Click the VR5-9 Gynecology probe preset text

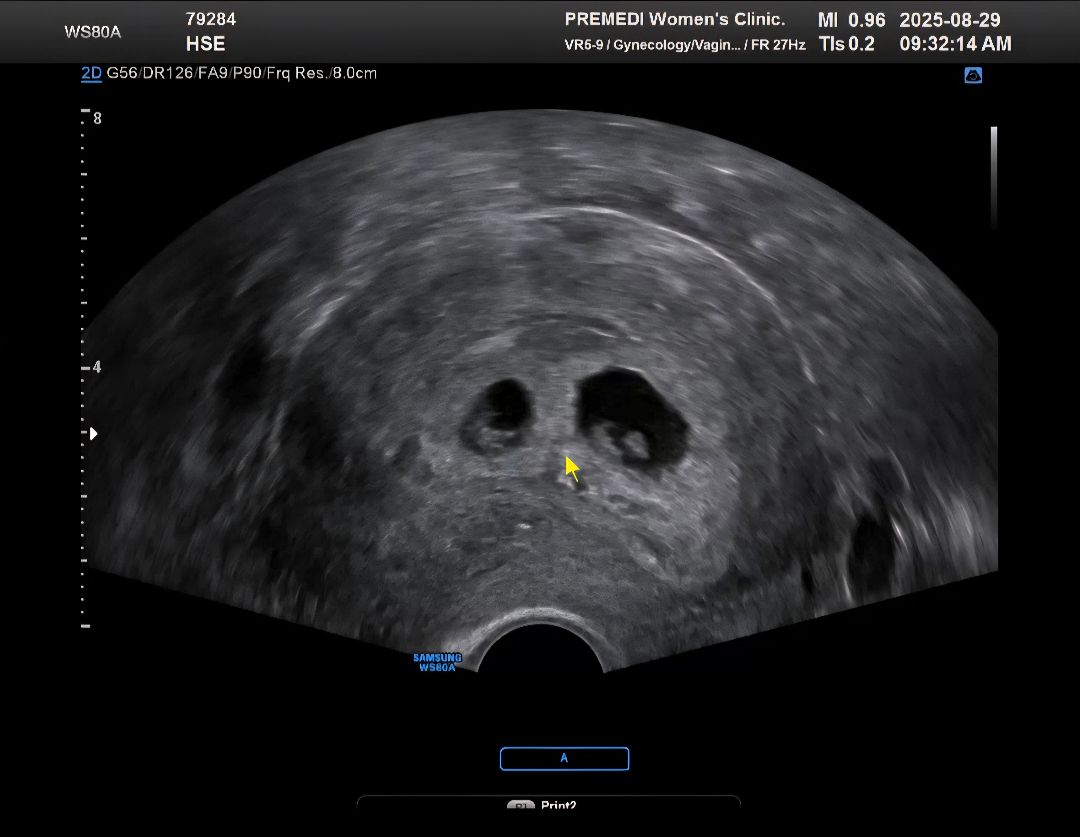(x=684, y=45)
